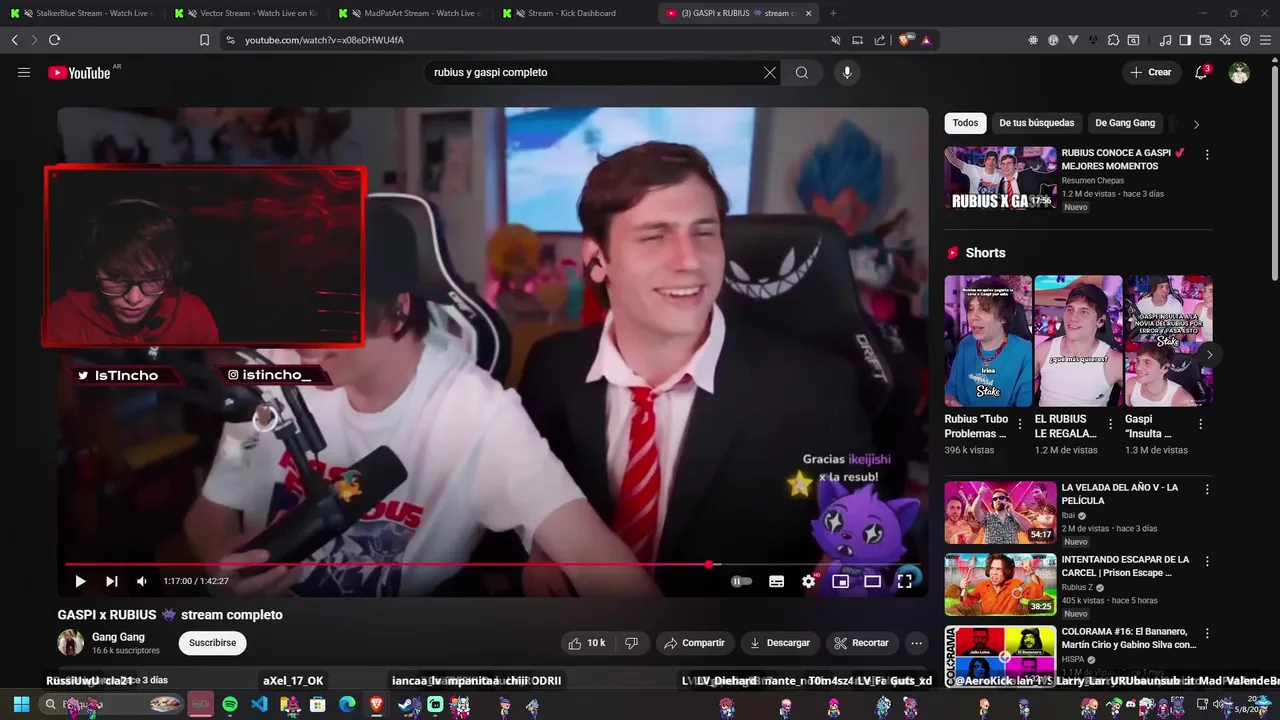Screen dimensions: 1280x720
Task: Switch to the Vector Stream tab
Action: point(247,13)
